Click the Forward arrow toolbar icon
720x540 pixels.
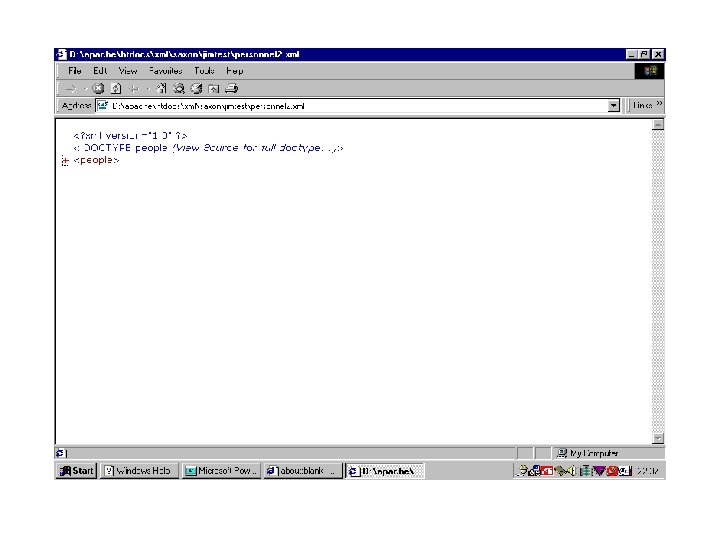tap(71, 89)
